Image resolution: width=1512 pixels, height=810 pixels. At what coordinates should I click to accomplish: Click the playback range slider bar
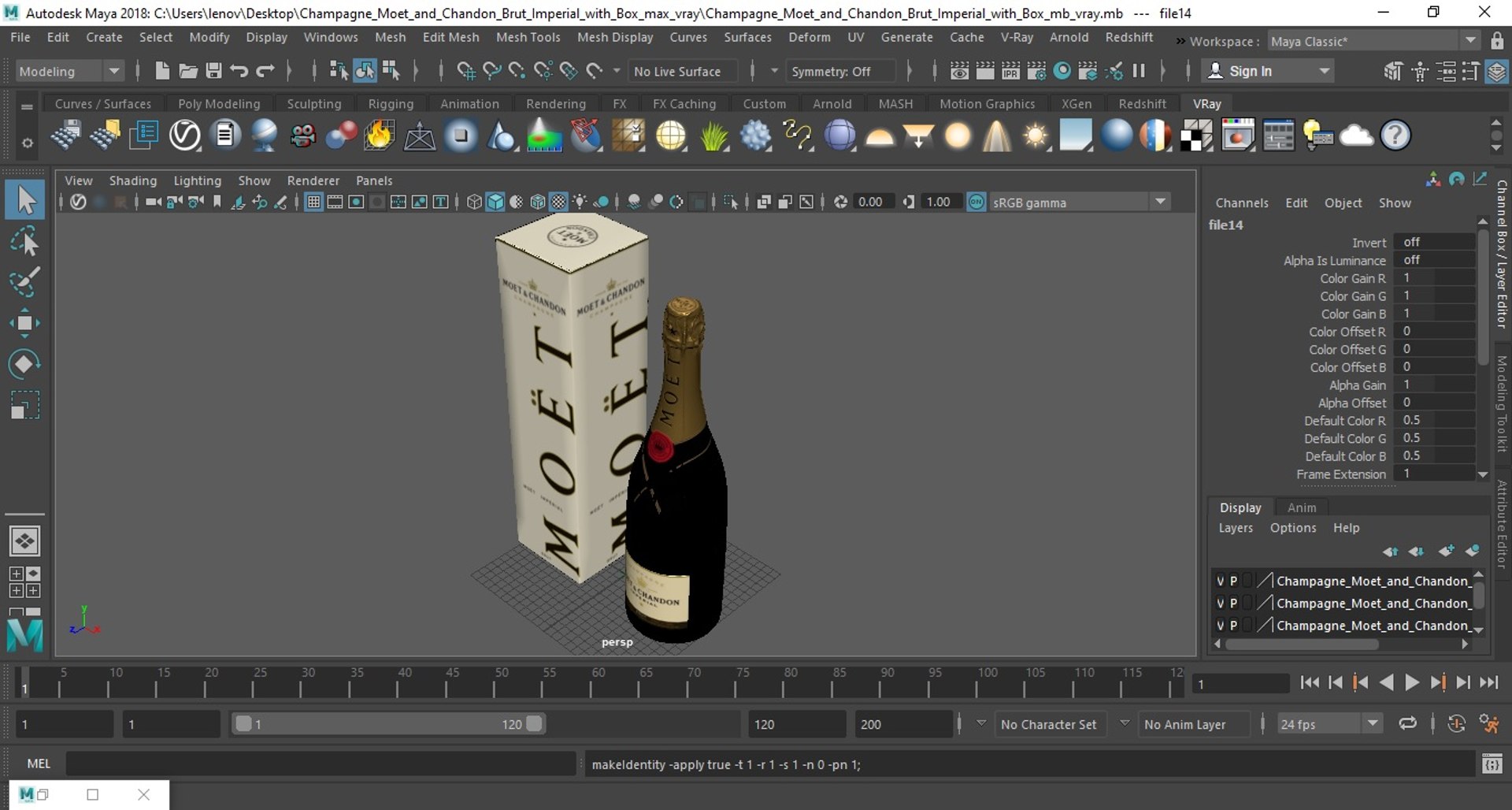point(388,723)
